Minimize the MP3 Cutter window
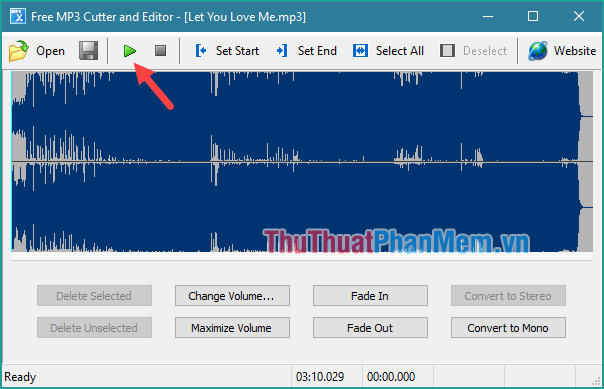Screen dimensions: 604x389 click(x=488, y=17)
